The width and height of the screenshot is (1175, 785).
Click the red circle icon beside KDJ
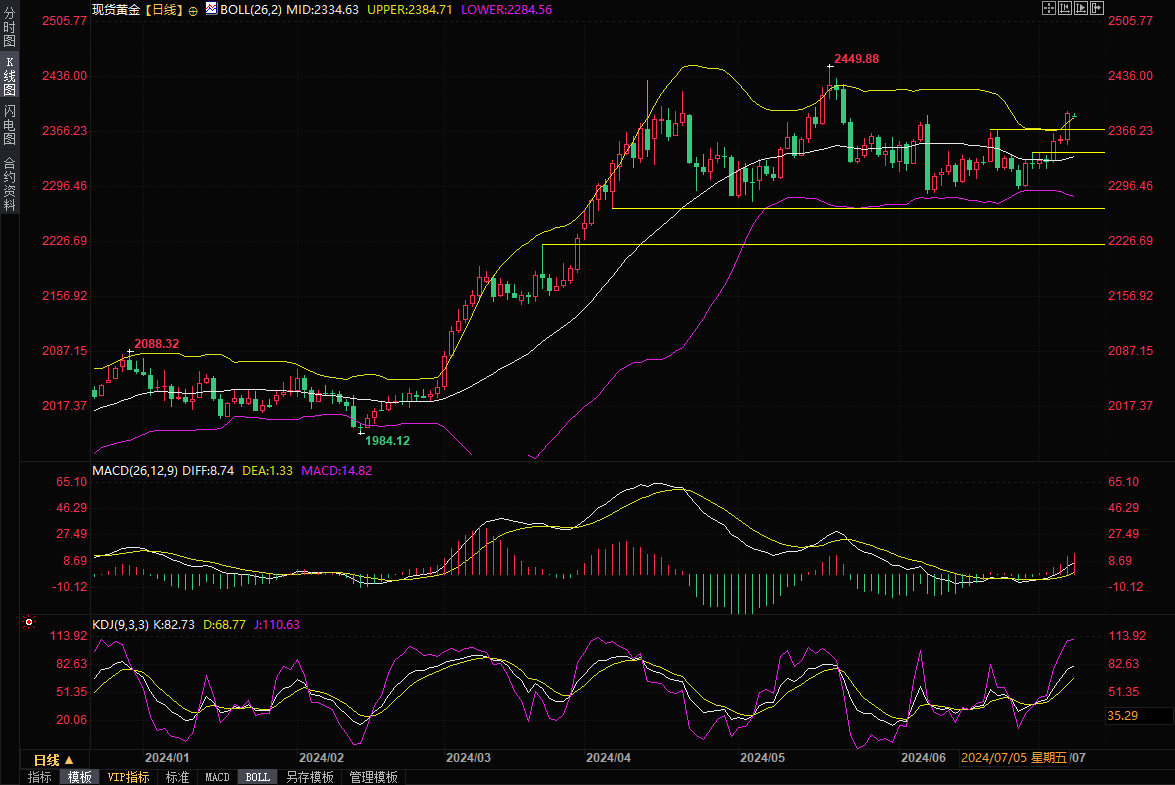click(28, 623)
